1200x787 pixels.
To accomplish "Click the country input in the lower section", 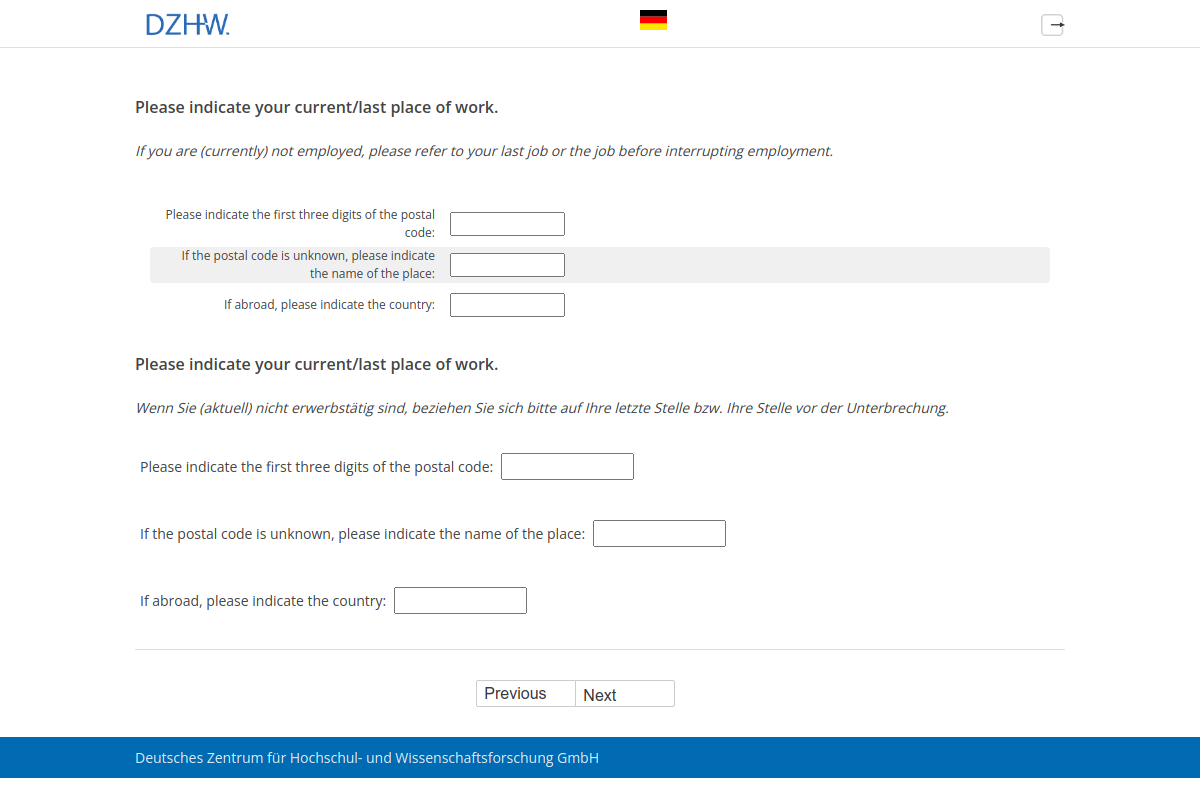I will pyautogui.click(x=460, y=600).
